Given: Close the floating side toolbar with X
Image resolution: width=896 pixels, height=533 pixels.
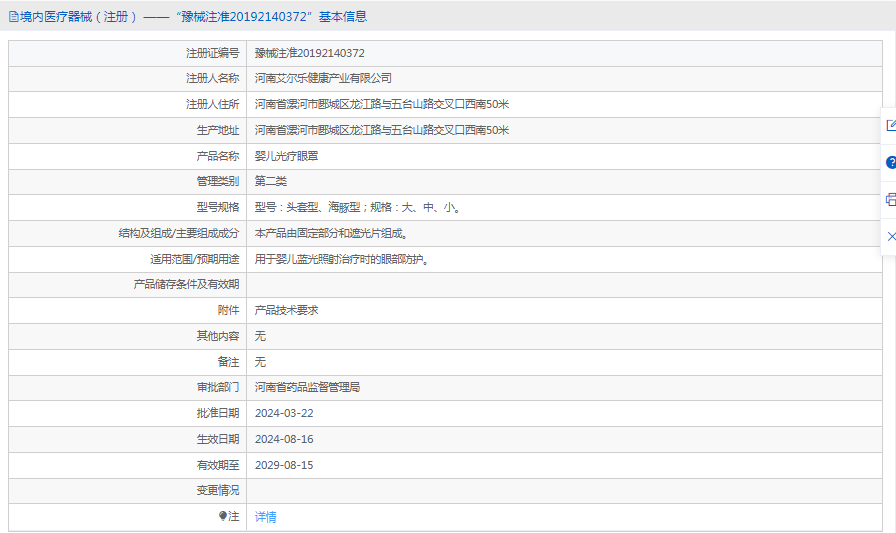Looking at the screenshot, I should click(x=890, y=236).
